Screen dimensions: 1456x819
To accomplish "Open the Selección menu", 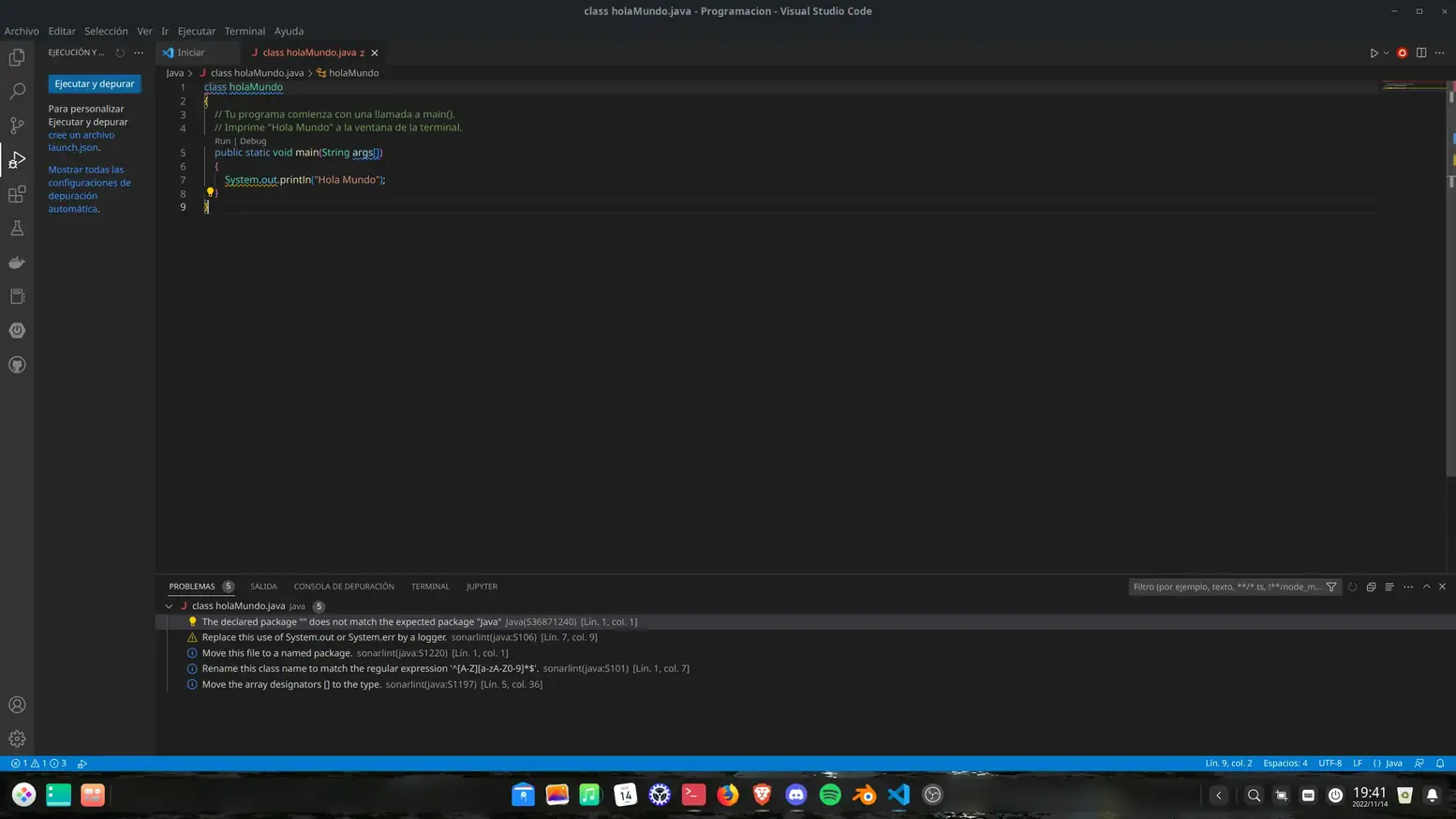I will click(106, 31).
